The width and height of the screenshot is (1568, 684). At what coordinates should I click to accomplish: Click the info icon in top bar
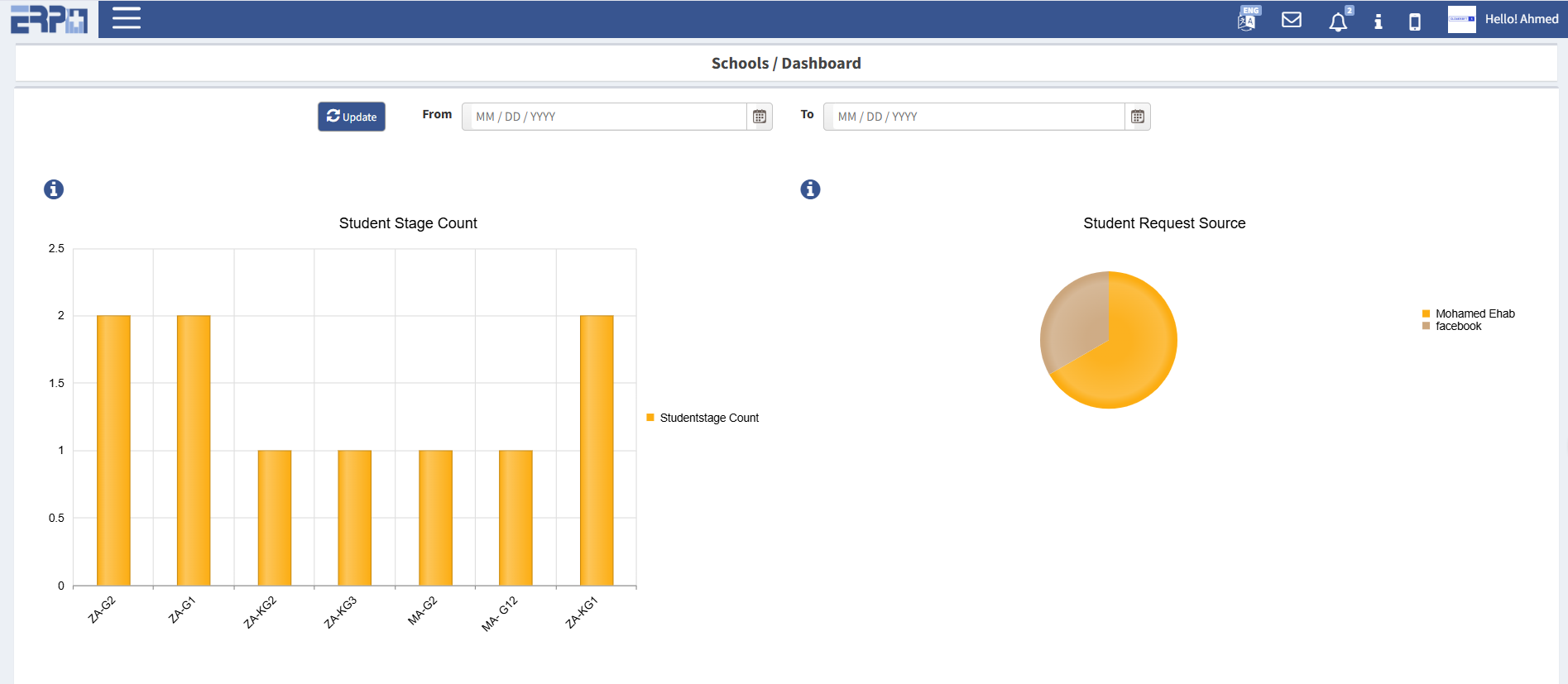[x=1378, y=22]
